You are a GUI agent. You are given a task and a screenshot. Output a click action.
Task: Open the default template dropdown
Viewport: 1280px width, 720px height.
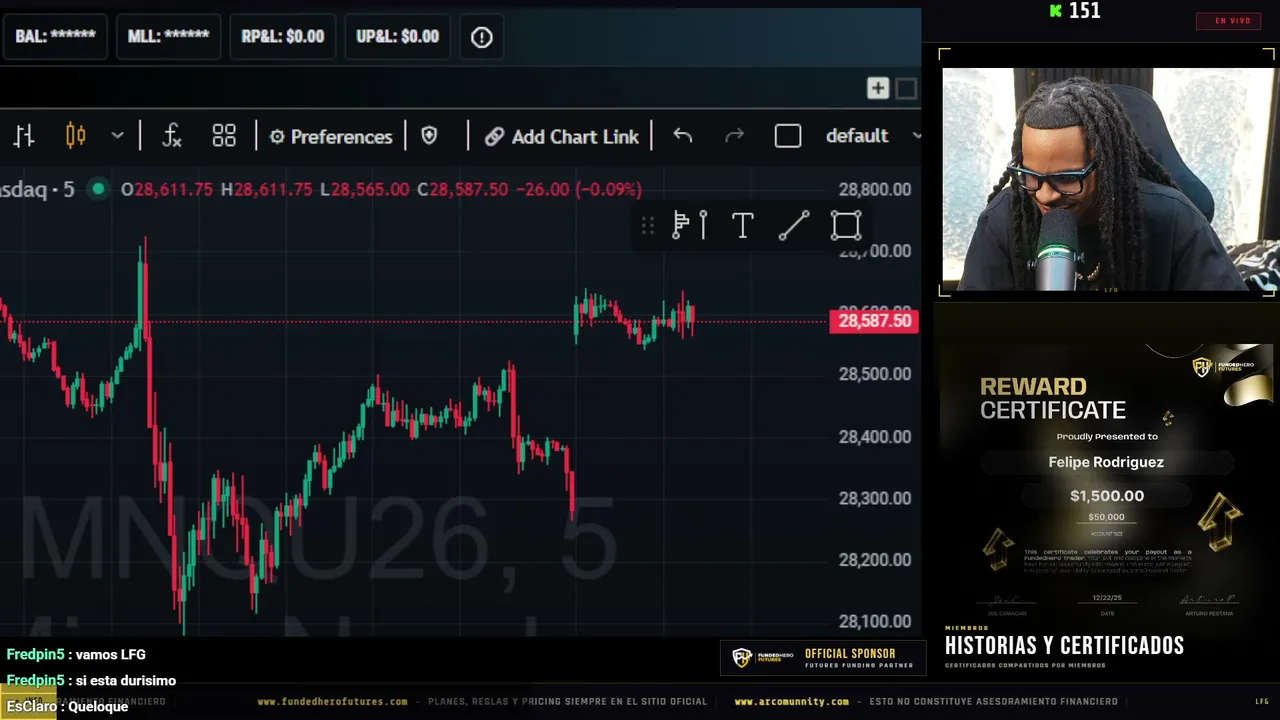pos(872,136)
